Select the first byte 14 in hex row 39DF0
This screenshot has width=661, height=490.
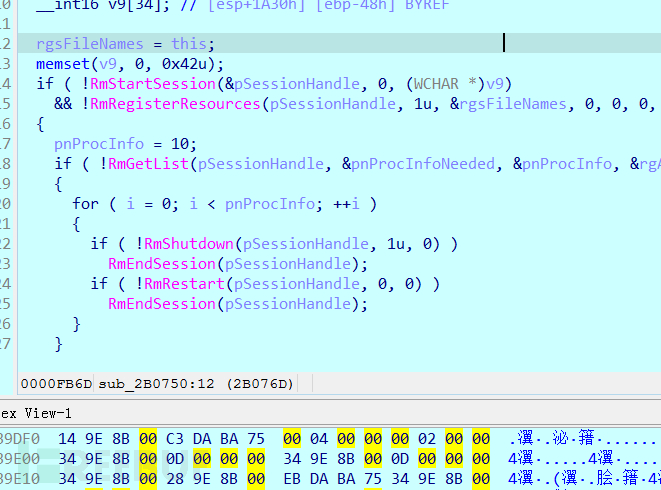click(x=67, y=437)
